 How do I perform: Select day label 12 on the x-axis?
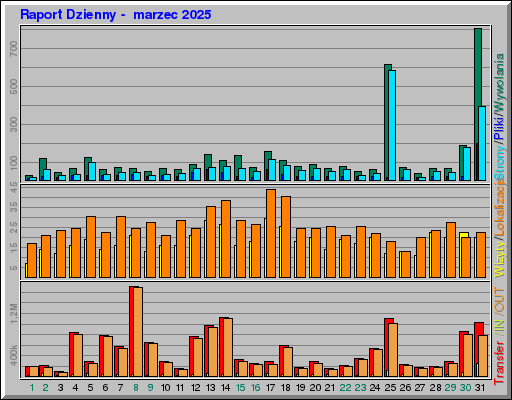(x=196, y=388)
